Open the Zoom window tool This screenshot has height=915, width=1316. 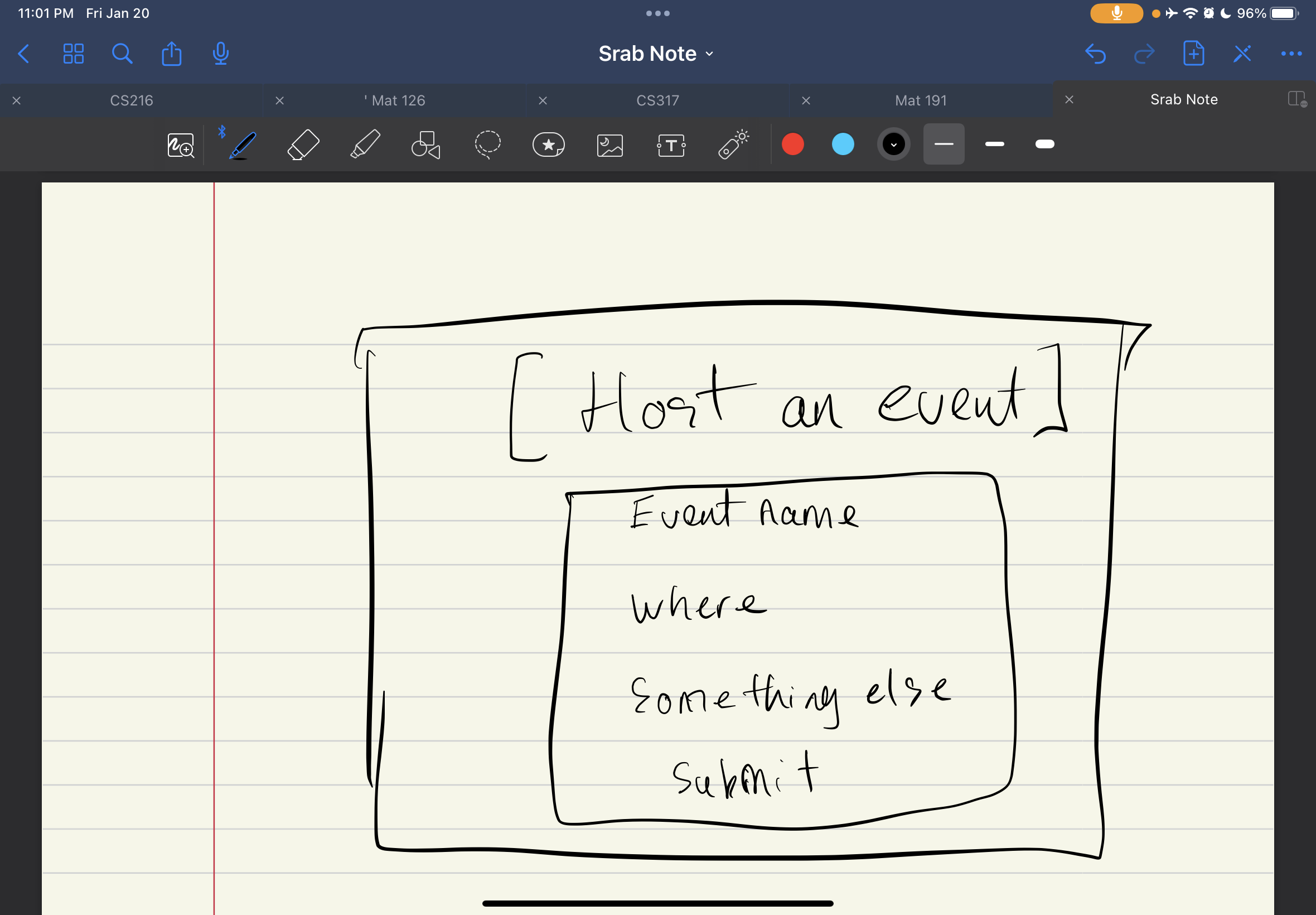tap(181, 145)
